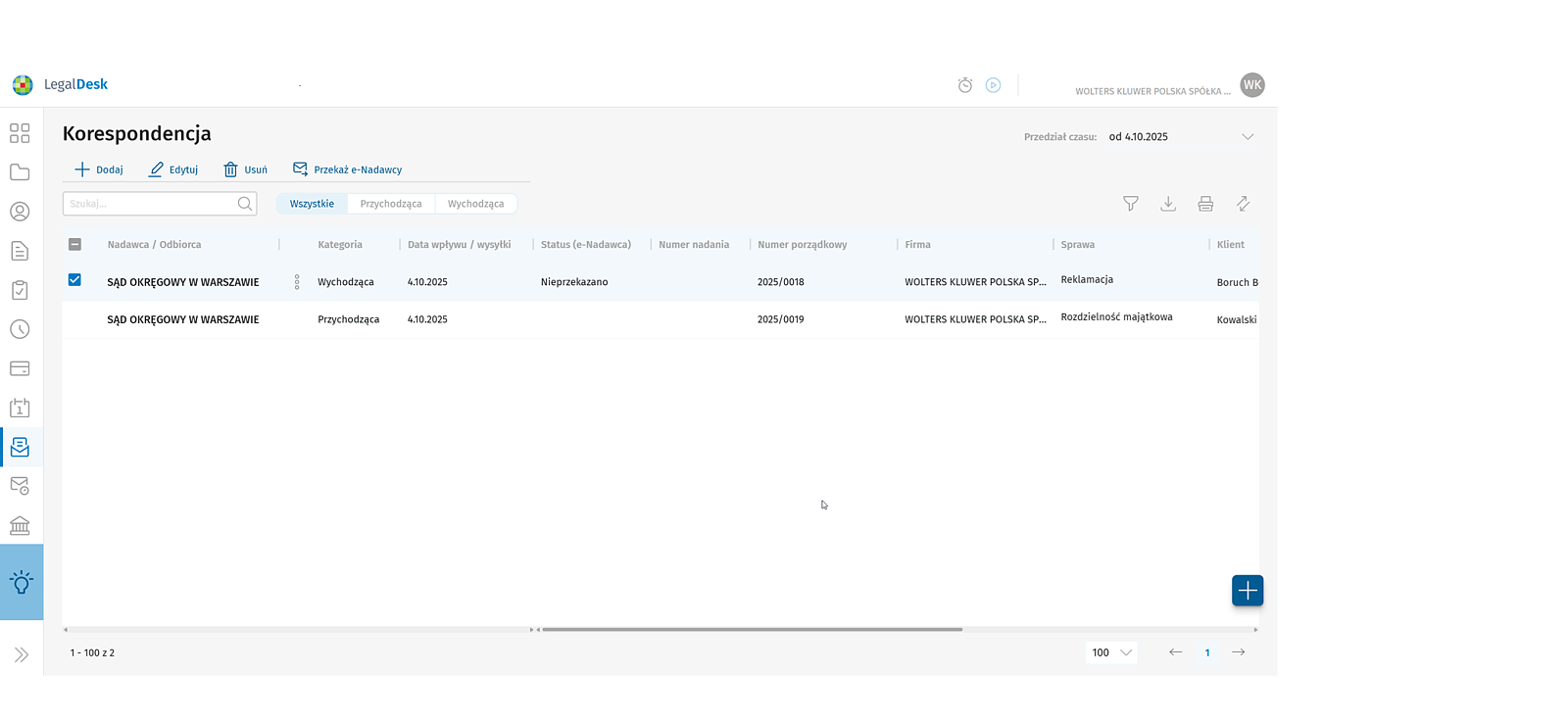Open the timer stopwatch icon in header
This screenshot has width=1568, height=722.
point(965,85)
